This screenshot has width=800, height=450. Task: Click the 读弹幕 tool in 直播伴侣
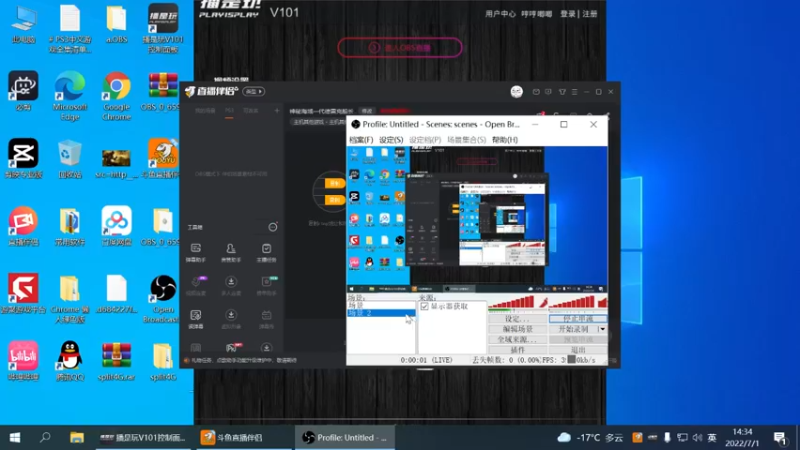[196, 319]
